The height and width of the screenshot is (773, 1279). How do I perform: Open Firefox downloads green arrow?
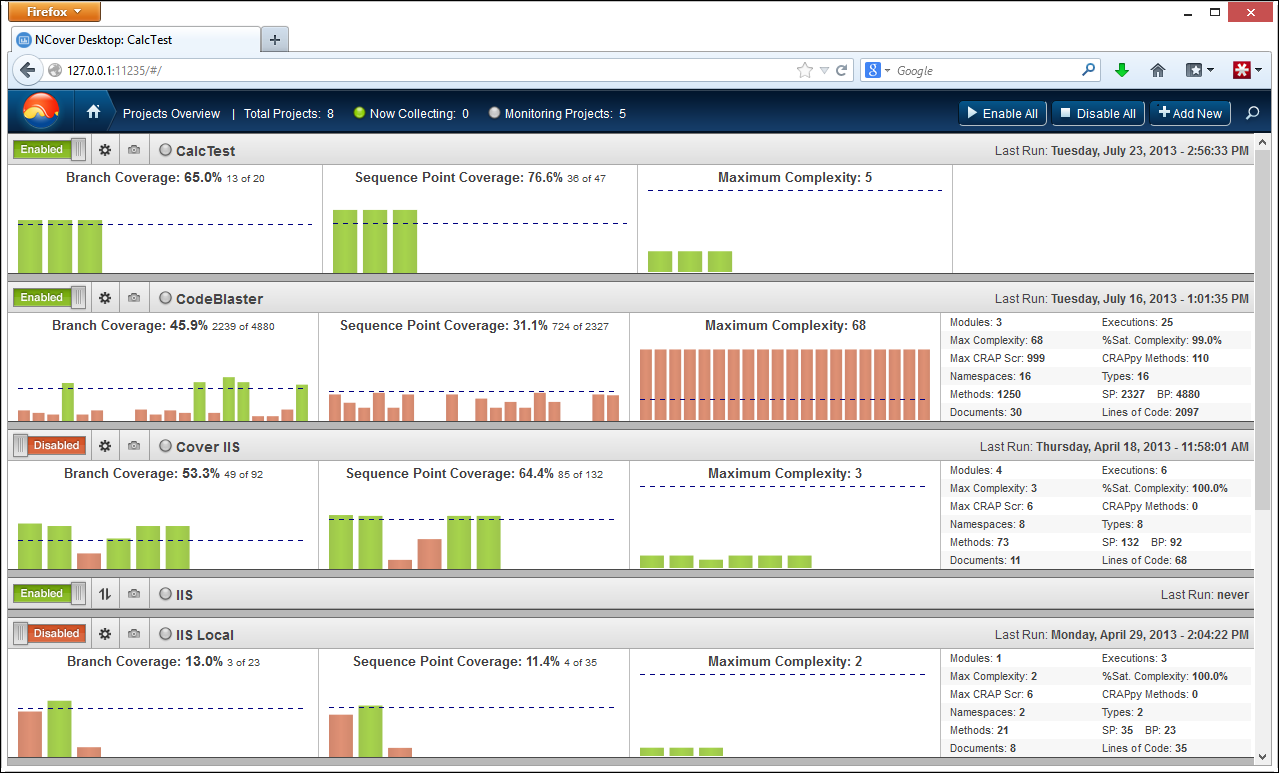(1122, 70)
